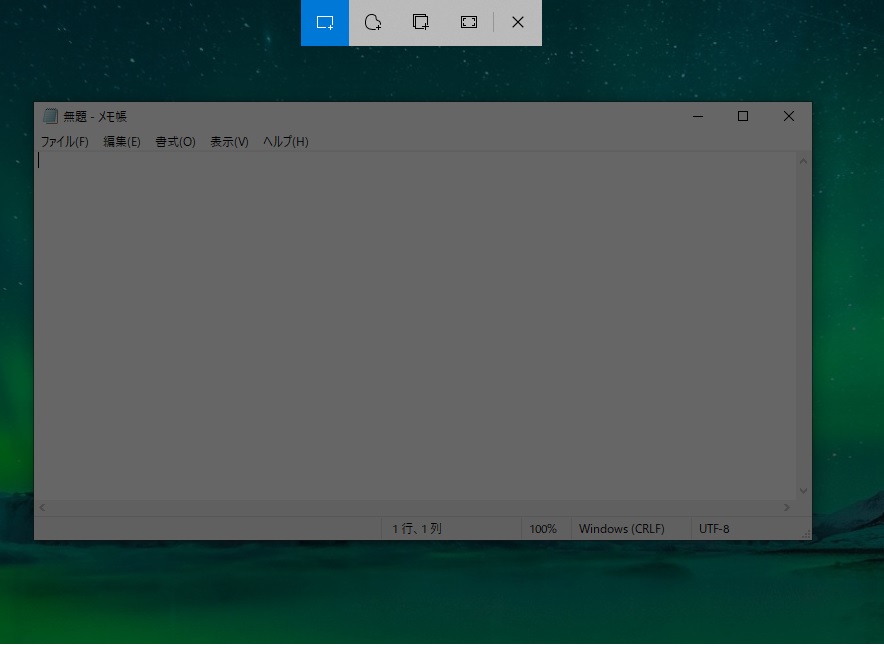Open the 表示(V) menu
884x648 pixels.
(229, 142)
